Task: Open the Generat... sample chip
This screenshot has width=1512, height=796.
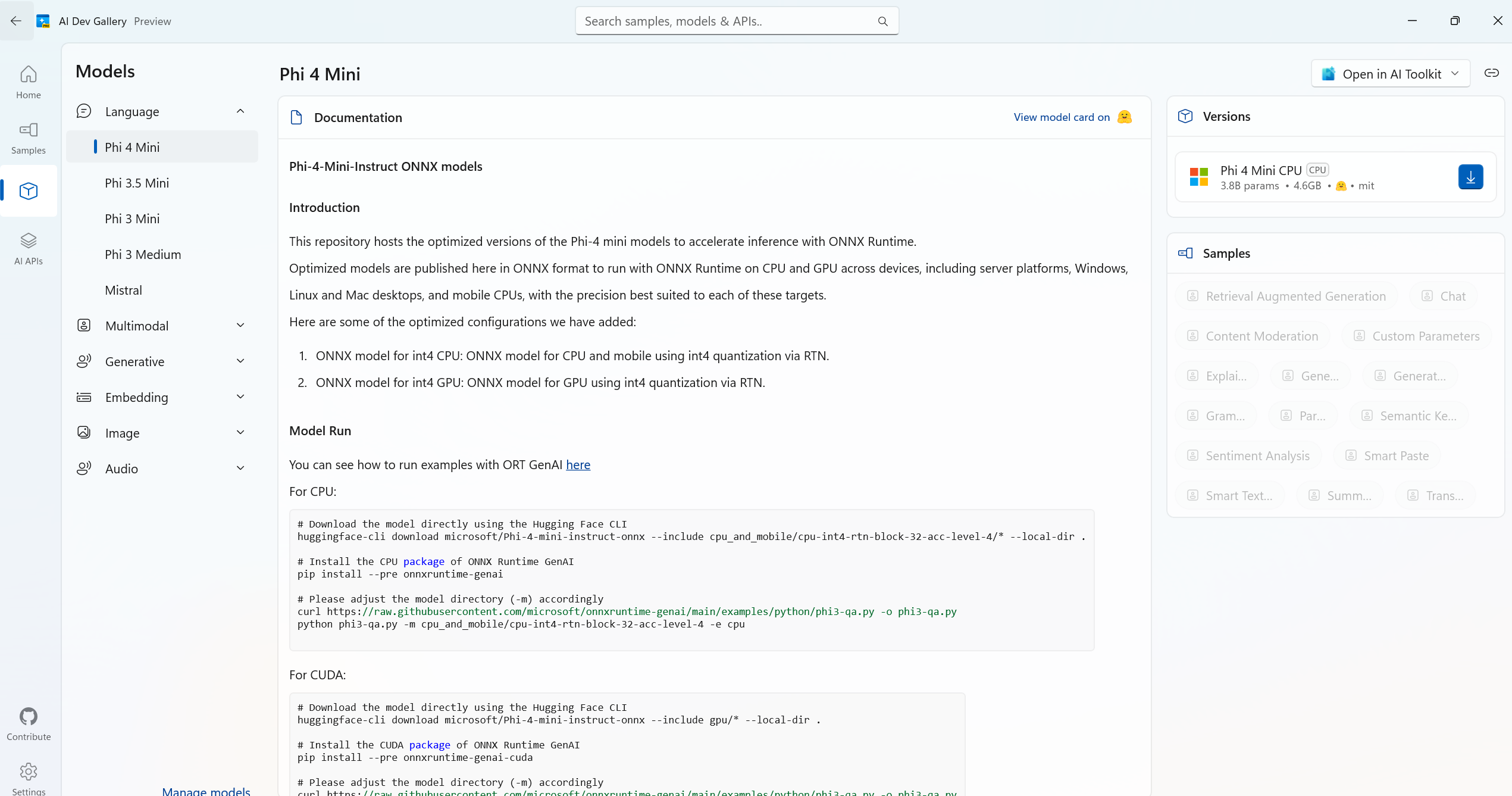Action: click(x=1410, y=376)
